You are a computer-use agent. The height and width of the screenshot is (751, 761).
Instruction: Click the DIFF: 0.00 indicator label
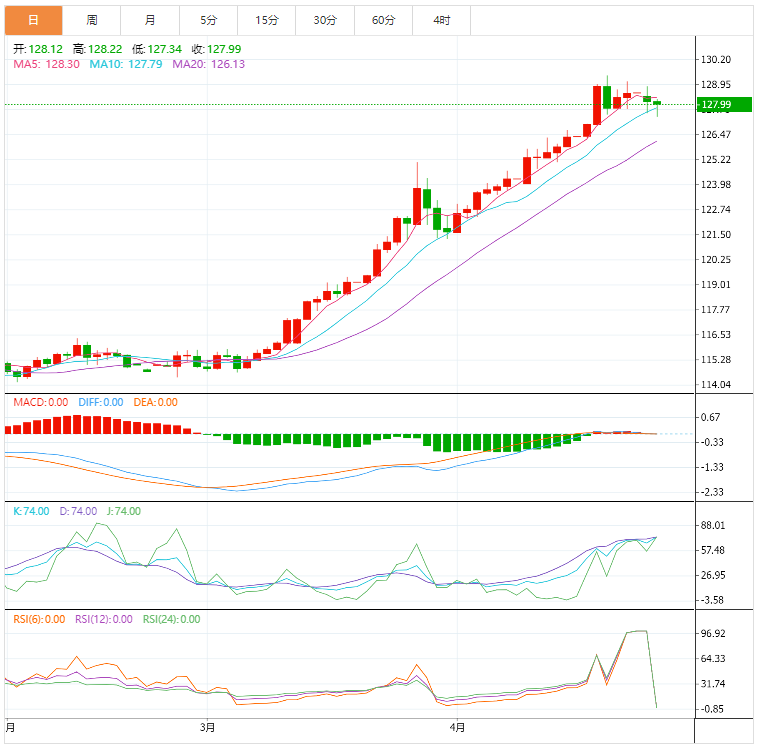tap(101, 402)
